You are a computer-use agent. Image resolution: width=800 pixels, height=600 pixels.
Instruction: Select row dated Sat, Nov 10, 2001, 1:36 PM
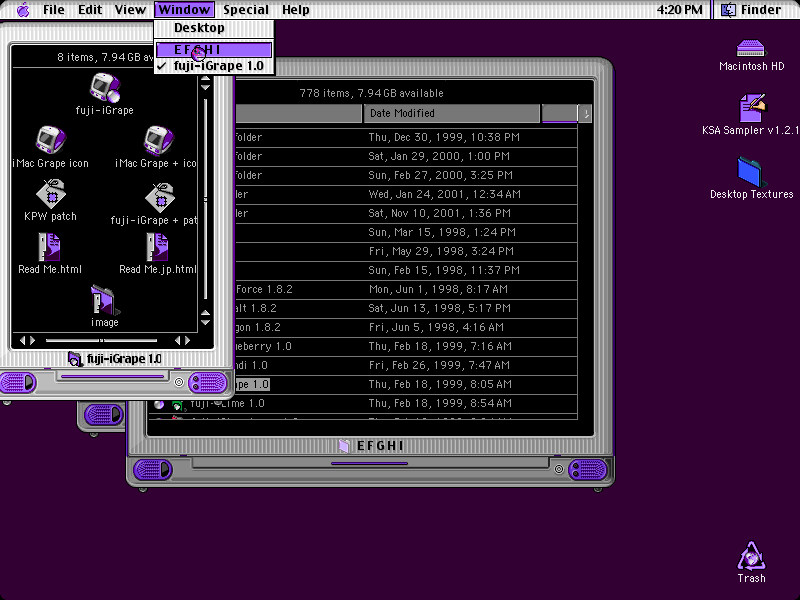[407, 213]
